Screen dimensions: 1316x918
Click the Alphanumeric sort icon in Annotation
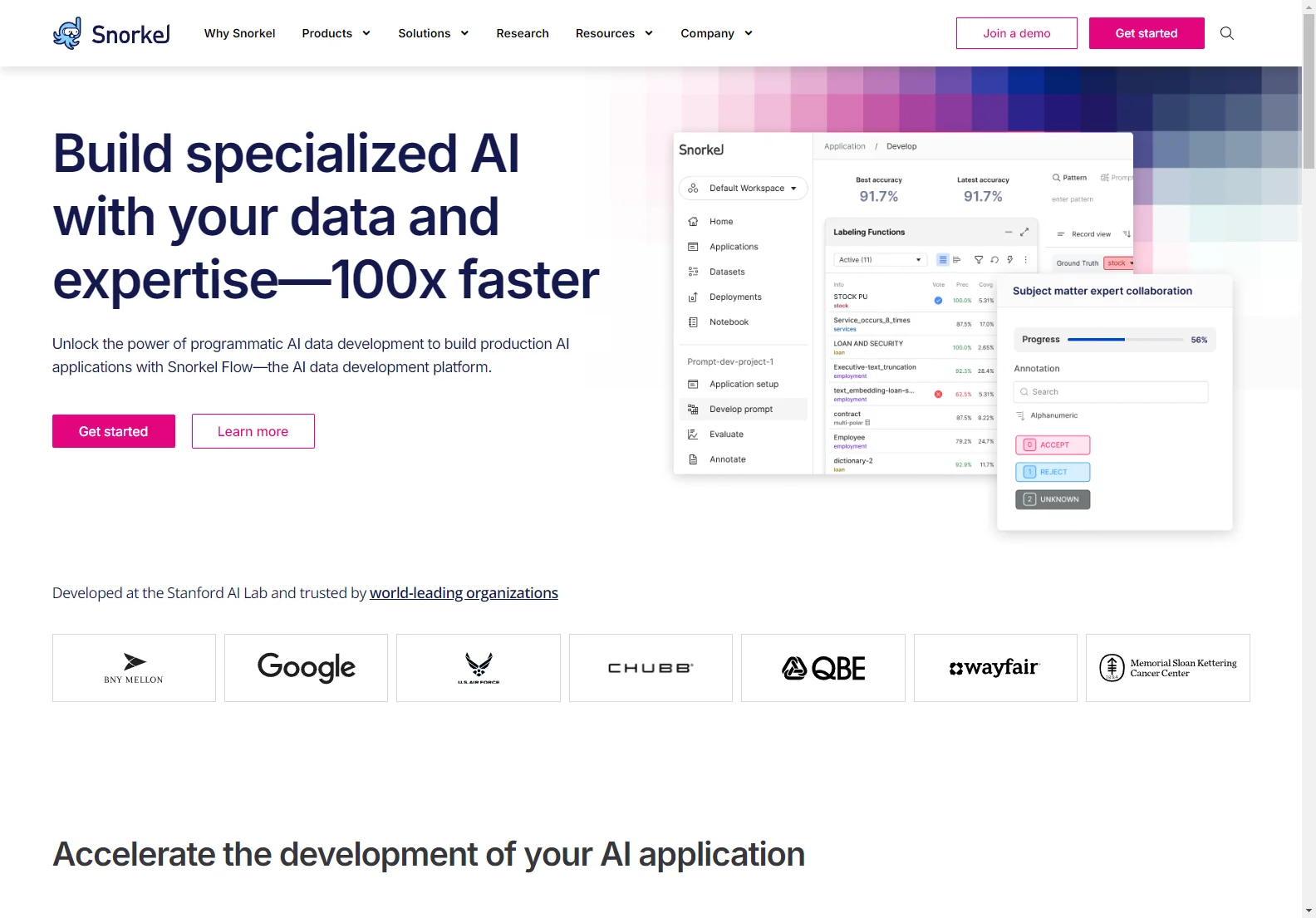1020,415
